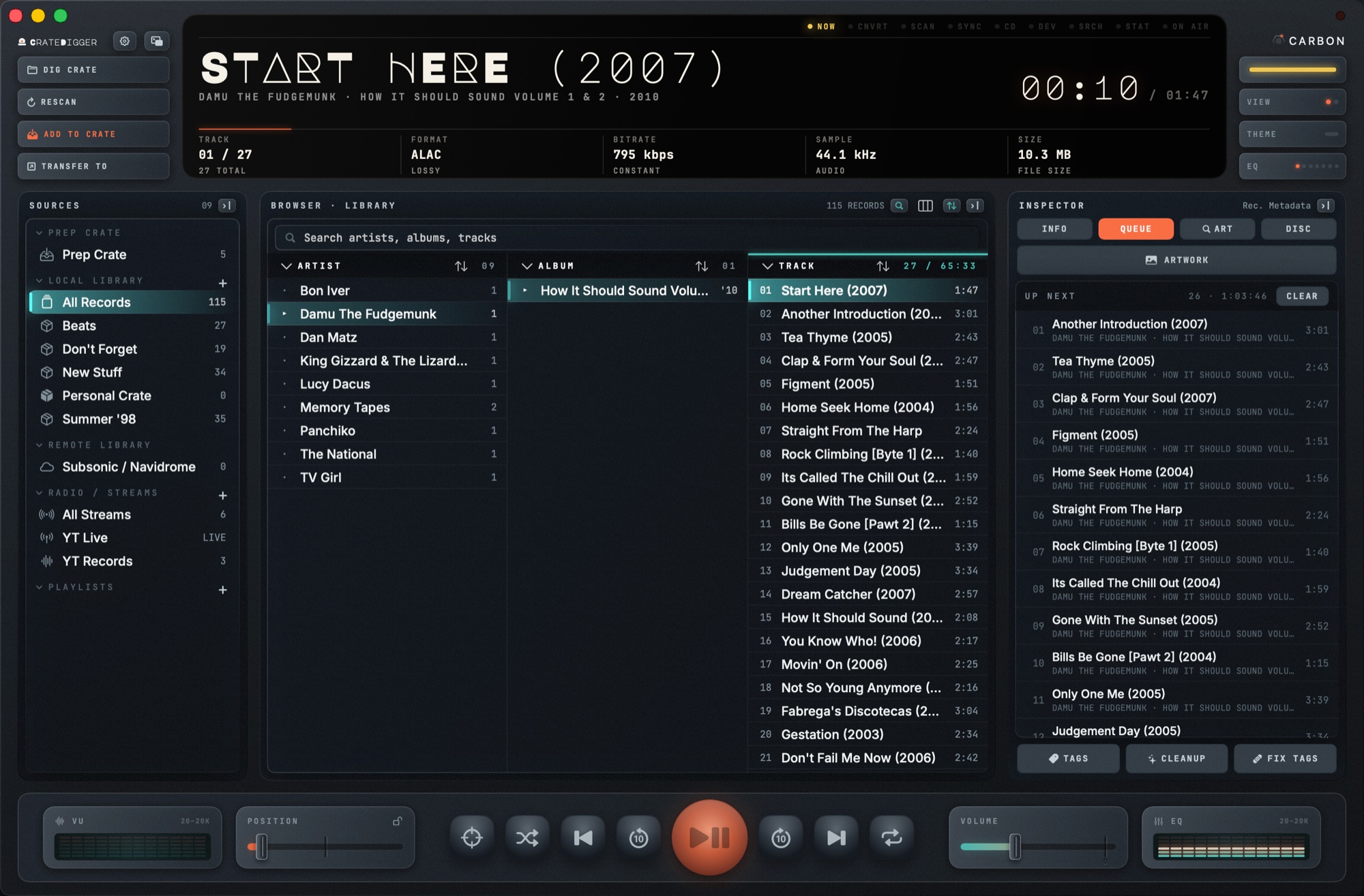Image resolution: width=1364 pixels, height=896 pixels.
Task: Rewind 10 seconds
Action: (638, 838)
